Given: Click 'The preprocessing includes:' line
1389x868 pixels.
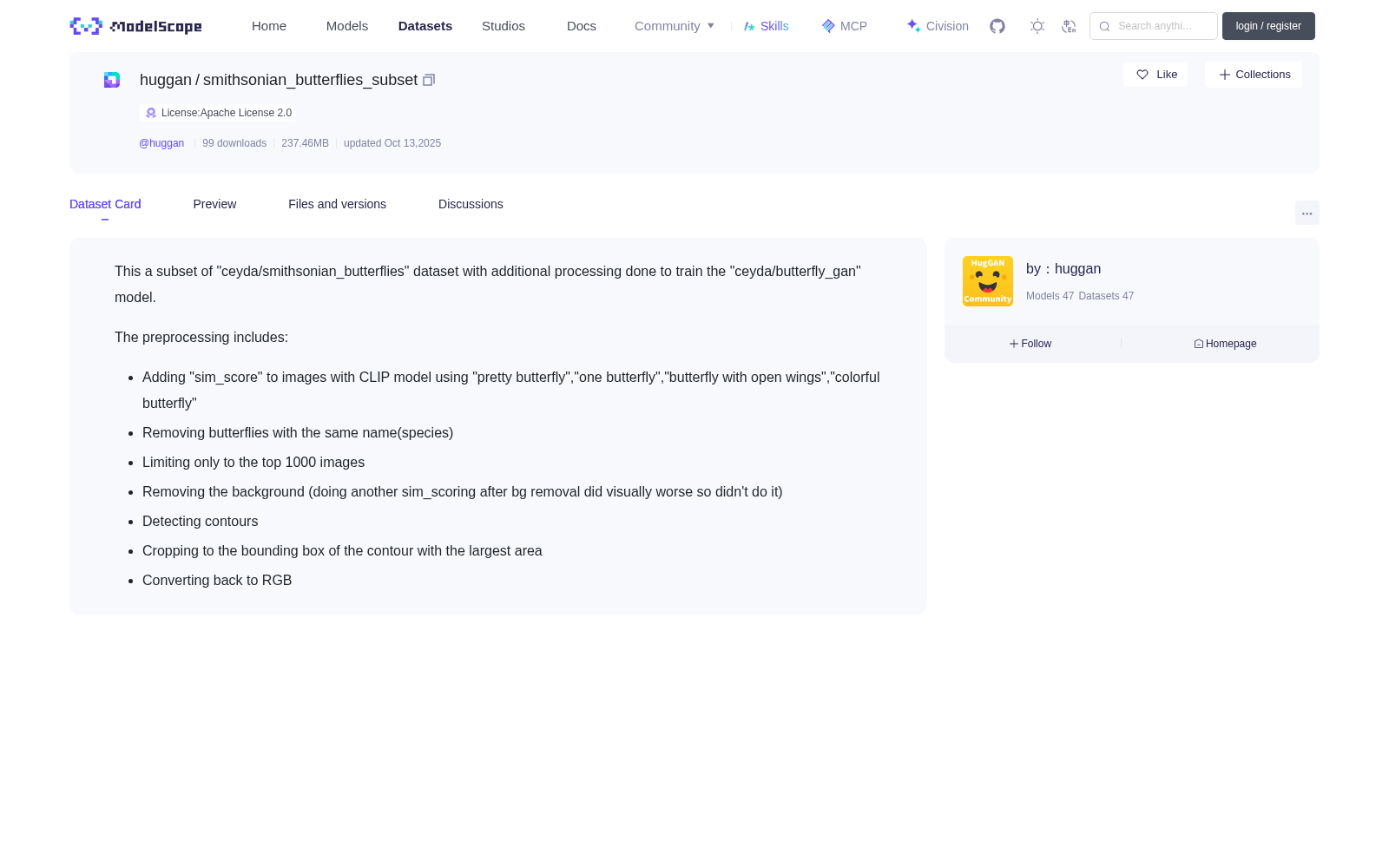Looking at the screenshot, I should coord(201,338).
